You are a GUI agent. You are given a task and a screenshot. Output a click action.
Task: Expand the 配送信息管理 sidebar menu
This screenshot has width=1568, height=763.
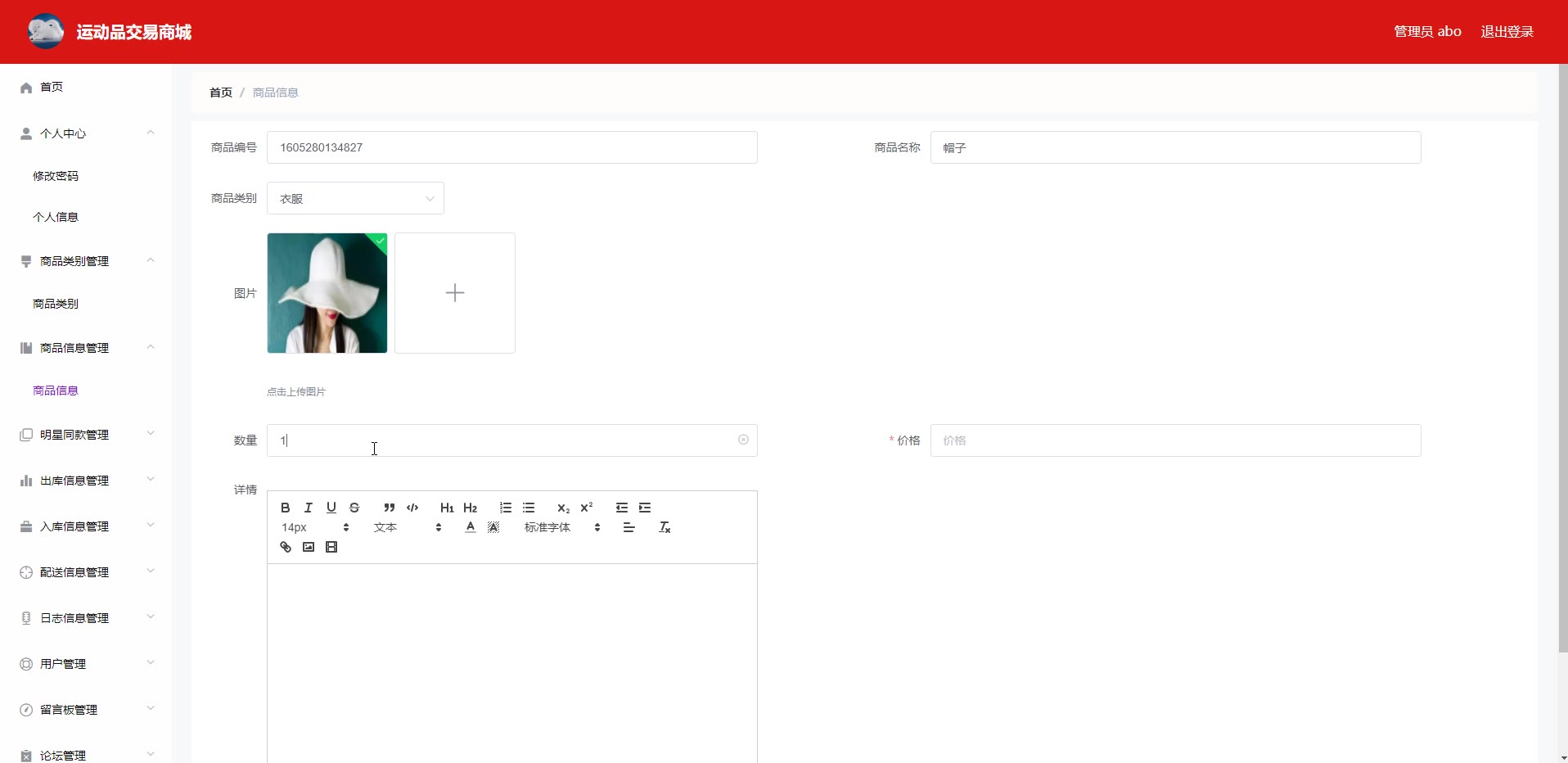click(86, 572)
